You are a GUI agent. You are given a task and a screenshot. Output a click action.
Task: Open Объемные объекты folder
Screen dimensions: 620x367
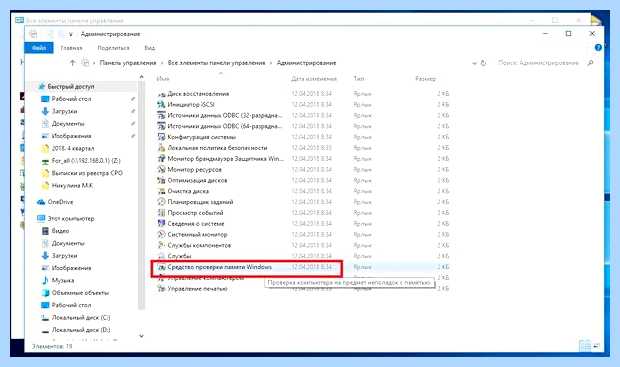(80, 293)
